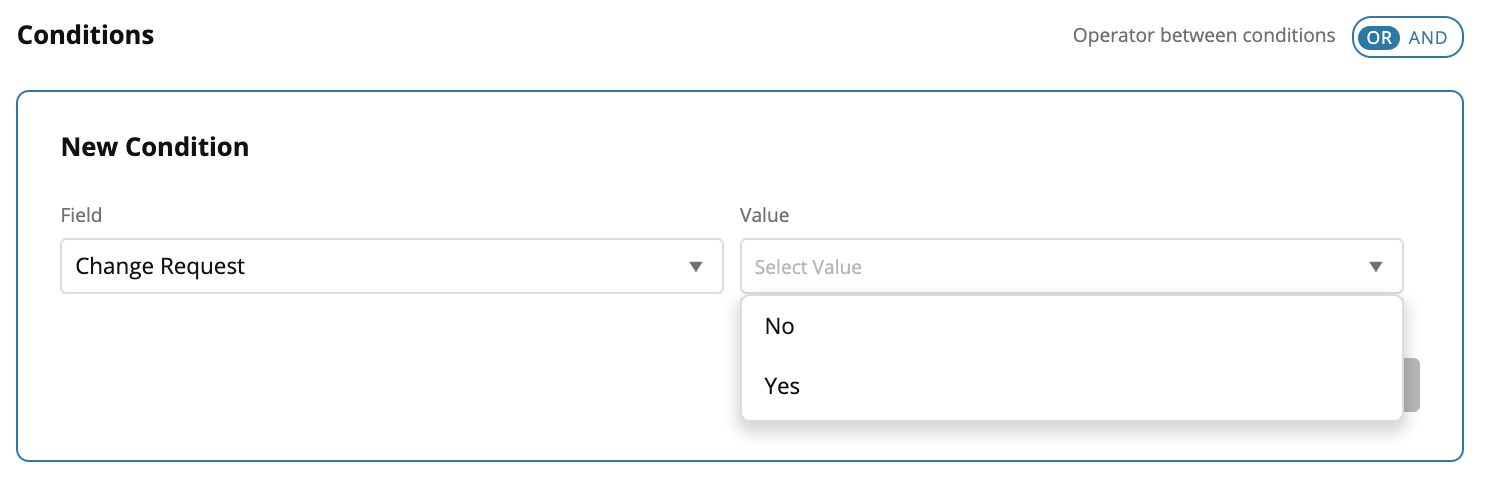Click the Select Value placeholder text
Image resolution: width=1494 pixels, height=498 pixels.
[808, 267]
